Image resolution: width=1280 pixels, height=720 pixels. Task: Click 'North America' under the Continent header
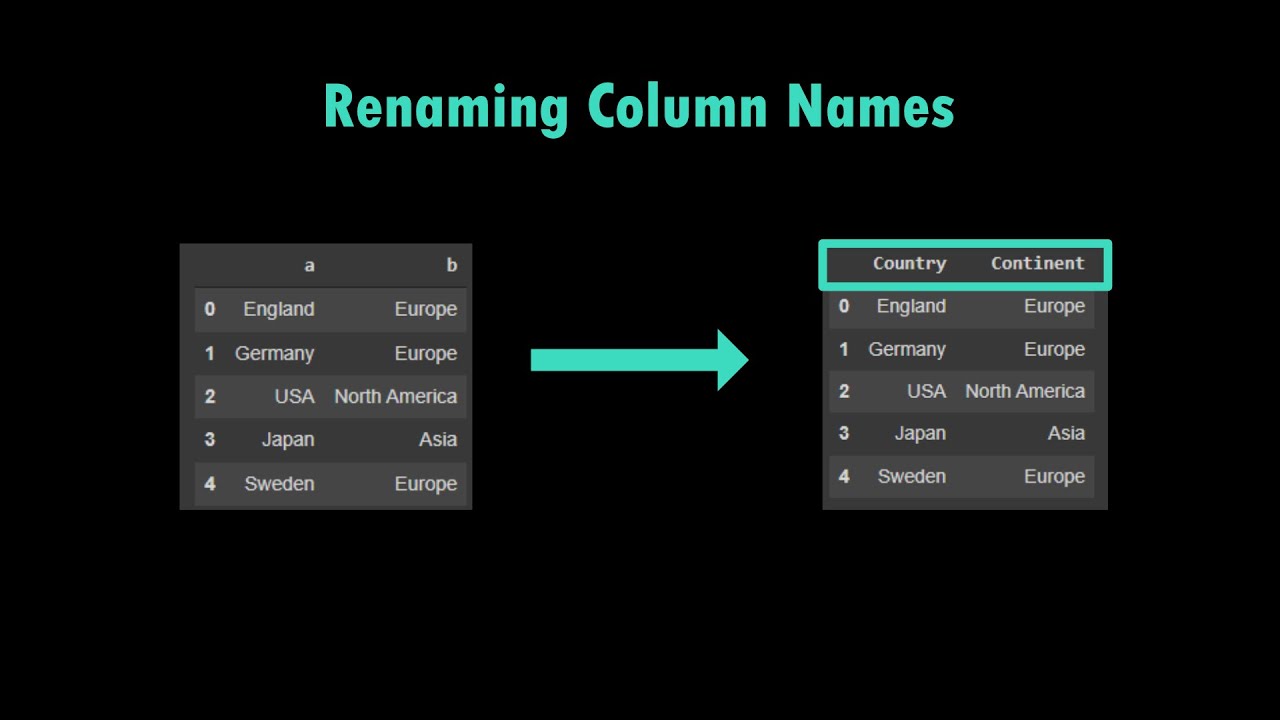(1025, 391)
